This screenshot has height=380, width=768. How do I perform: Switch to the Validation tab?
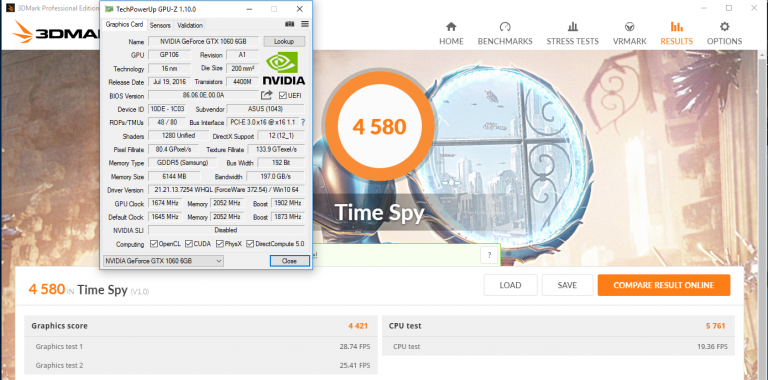[x=190, y=25]
